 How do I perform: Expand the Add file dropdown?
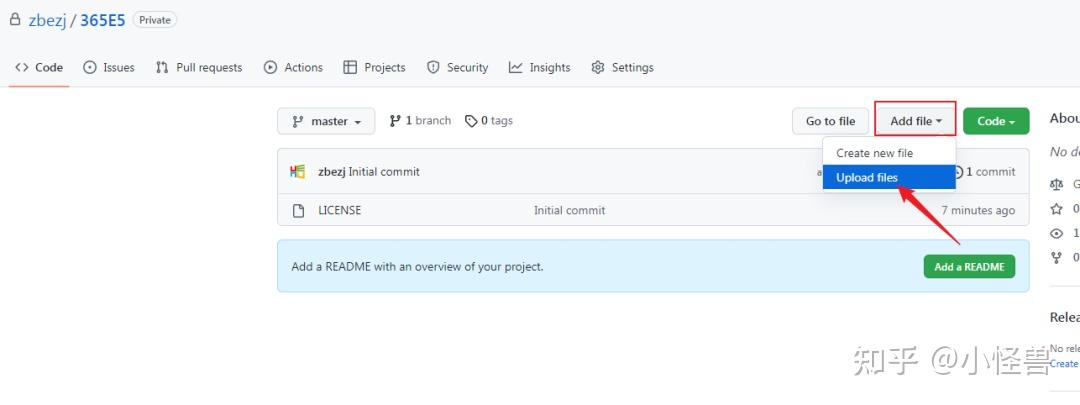[x=915, y=122]
